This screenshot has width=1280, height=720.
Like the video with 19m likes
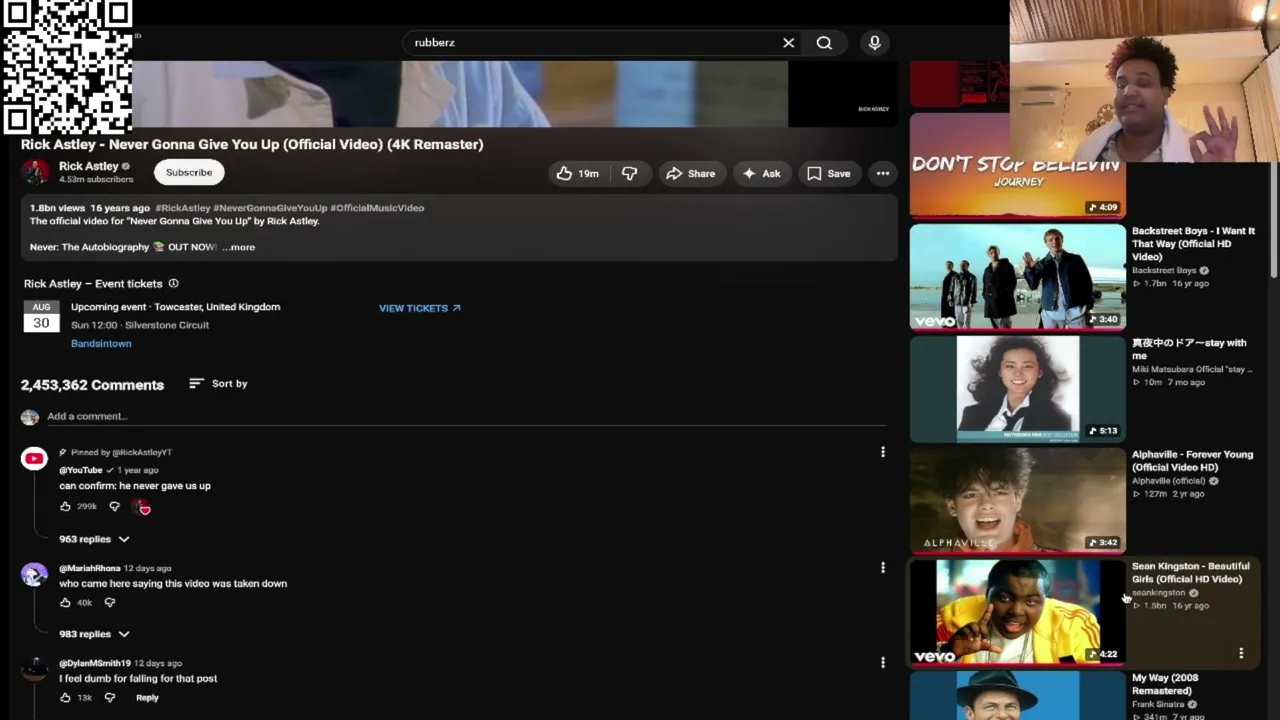coord(578,174)
